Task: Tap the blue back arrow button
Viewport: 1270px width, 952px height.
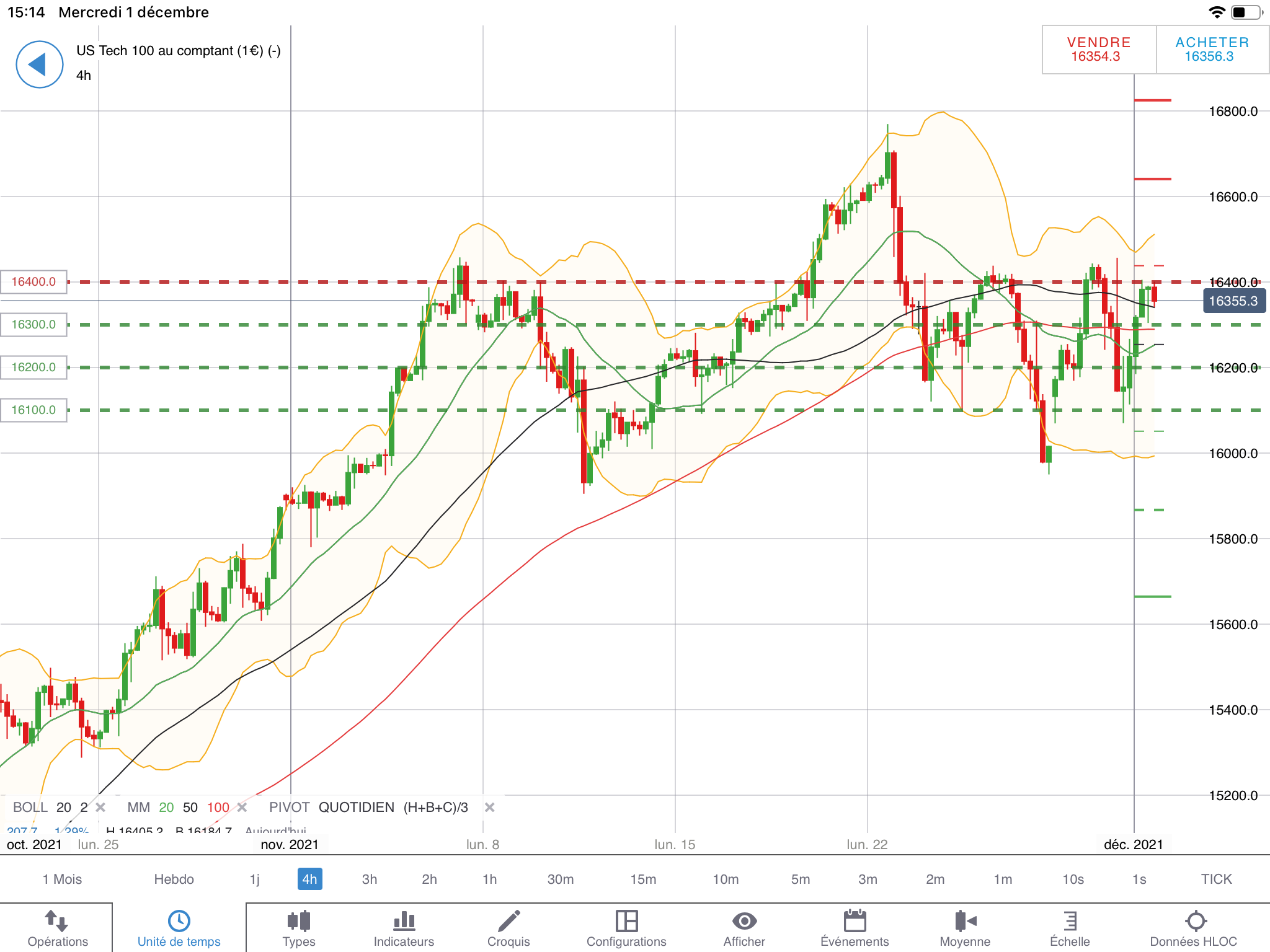Action: (39, 64)
